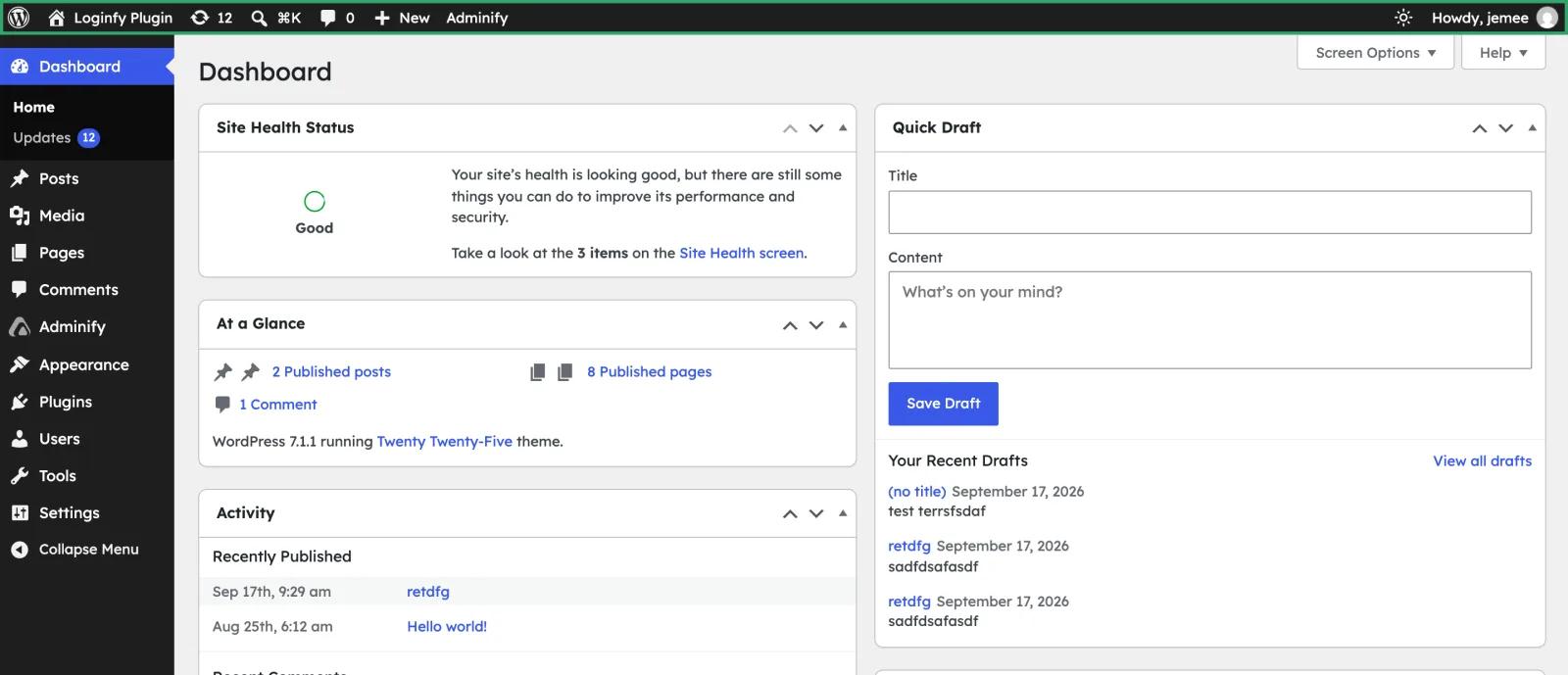Collapse the At a Glance panel
The height and width of the screenshot is (675, 1568).
coord(843,325)
